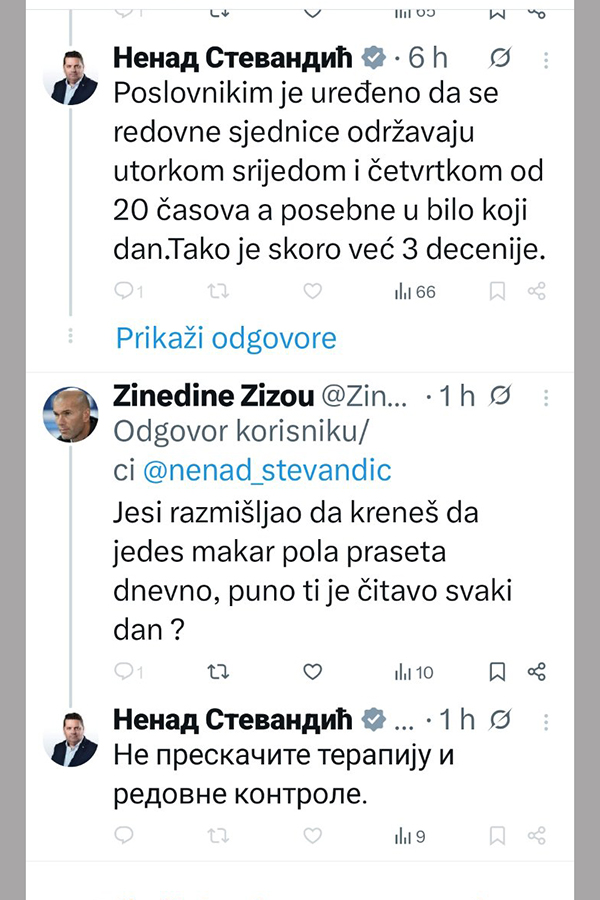Open more options on the last tweet
This screenshot has height=900, width=600.
546,720
